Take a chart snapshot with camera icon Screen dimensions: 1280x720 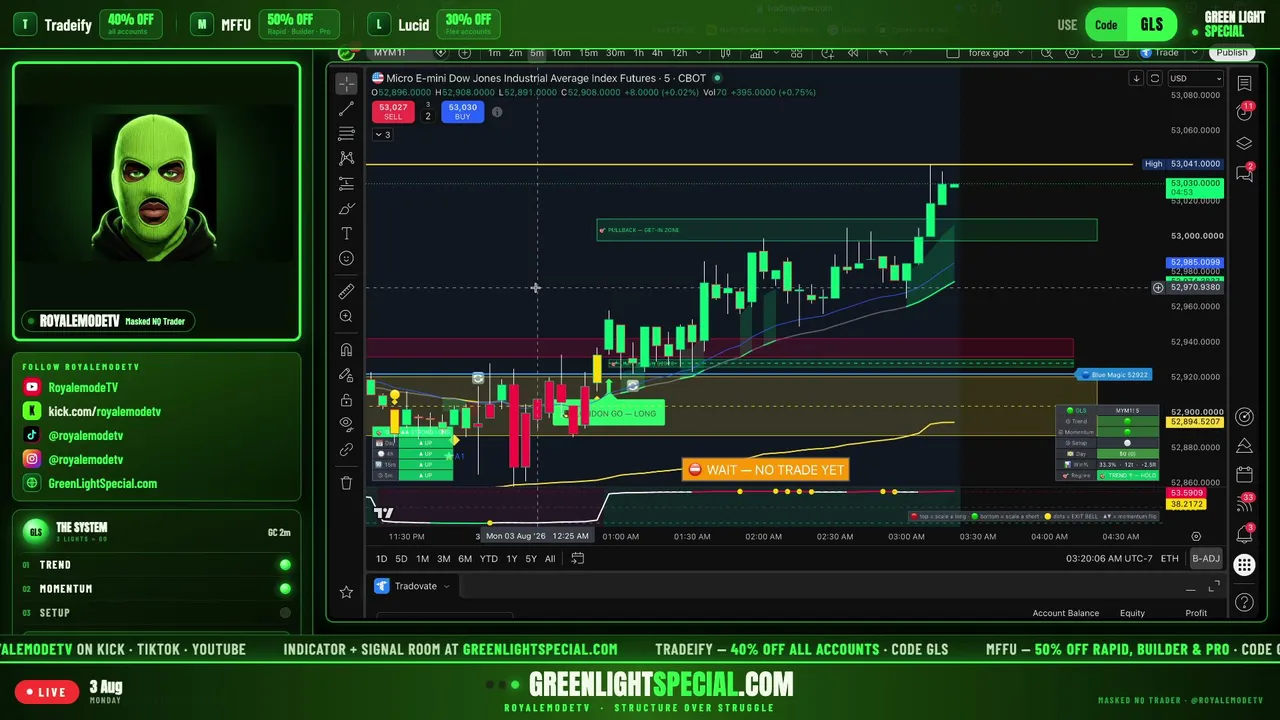point(1120,52)
